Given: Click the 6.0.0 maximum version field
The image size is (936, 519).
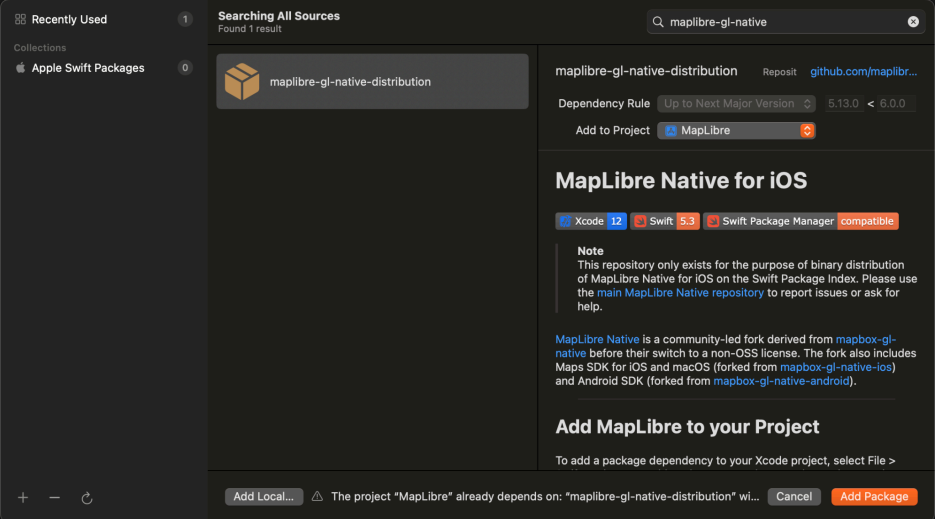Looking at the screenshot, I should [896, 103].
